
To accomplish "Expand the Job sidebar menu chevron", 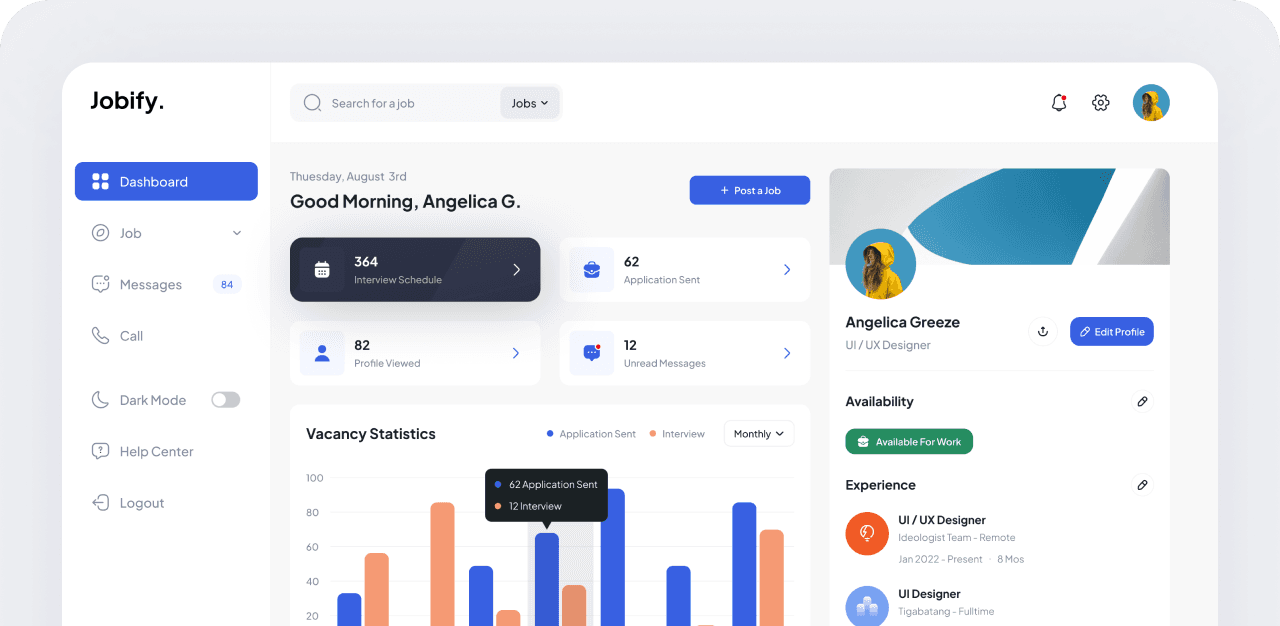I will tap(237, 233).
